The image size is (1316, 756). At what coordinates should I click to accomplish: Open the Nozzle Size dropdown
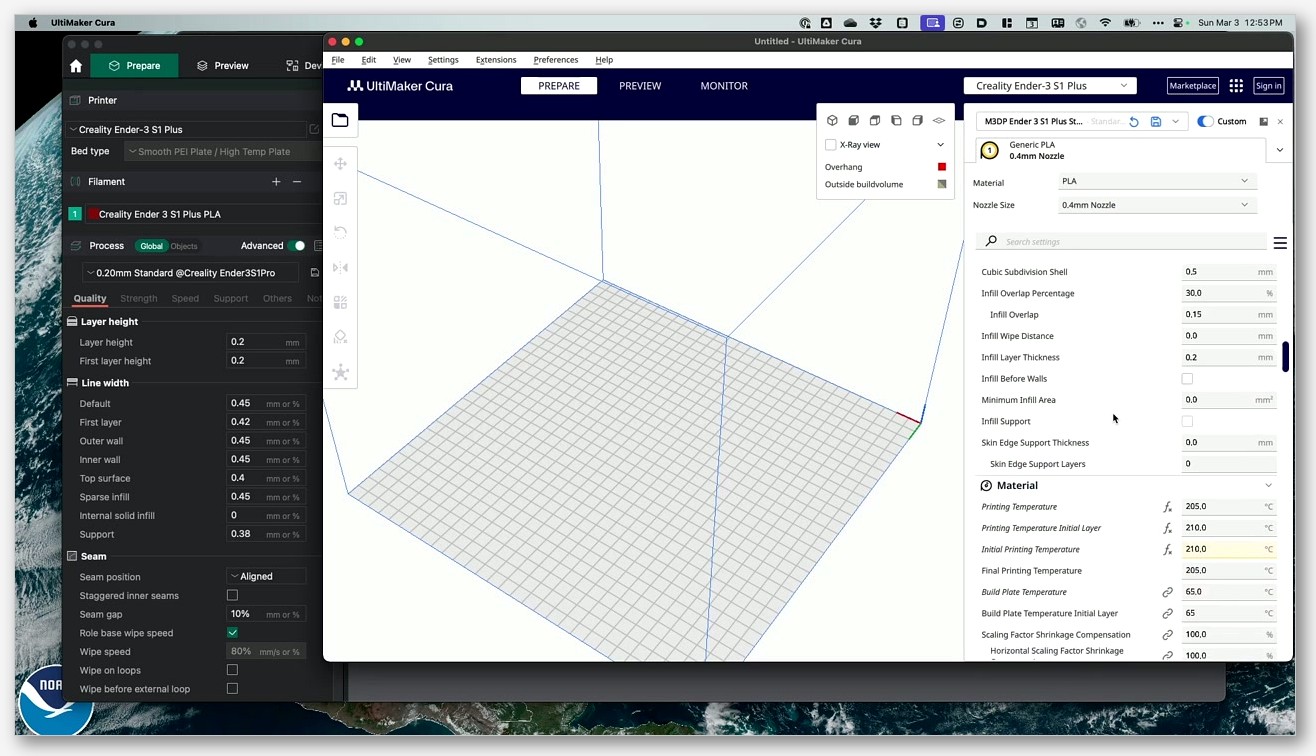[x=1156, y=205]
